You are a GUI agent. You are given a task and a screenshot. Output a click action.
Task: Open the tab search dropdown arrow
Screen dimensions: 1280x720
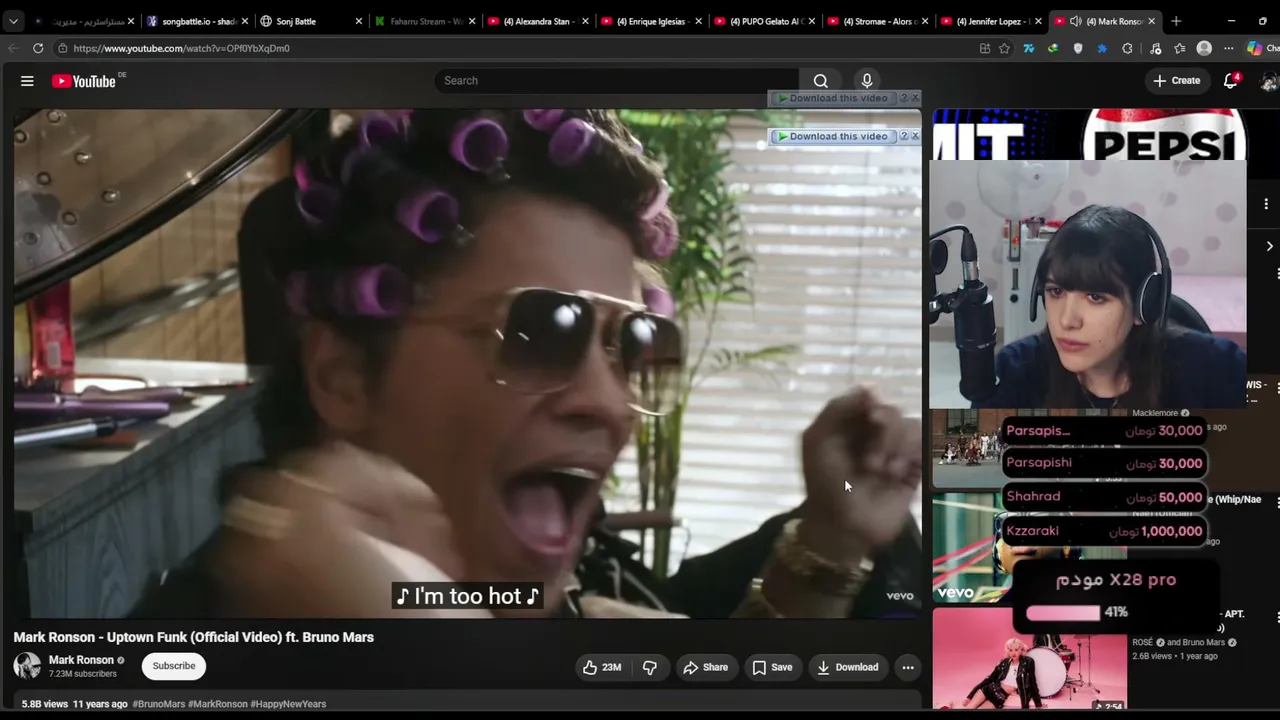13,21
